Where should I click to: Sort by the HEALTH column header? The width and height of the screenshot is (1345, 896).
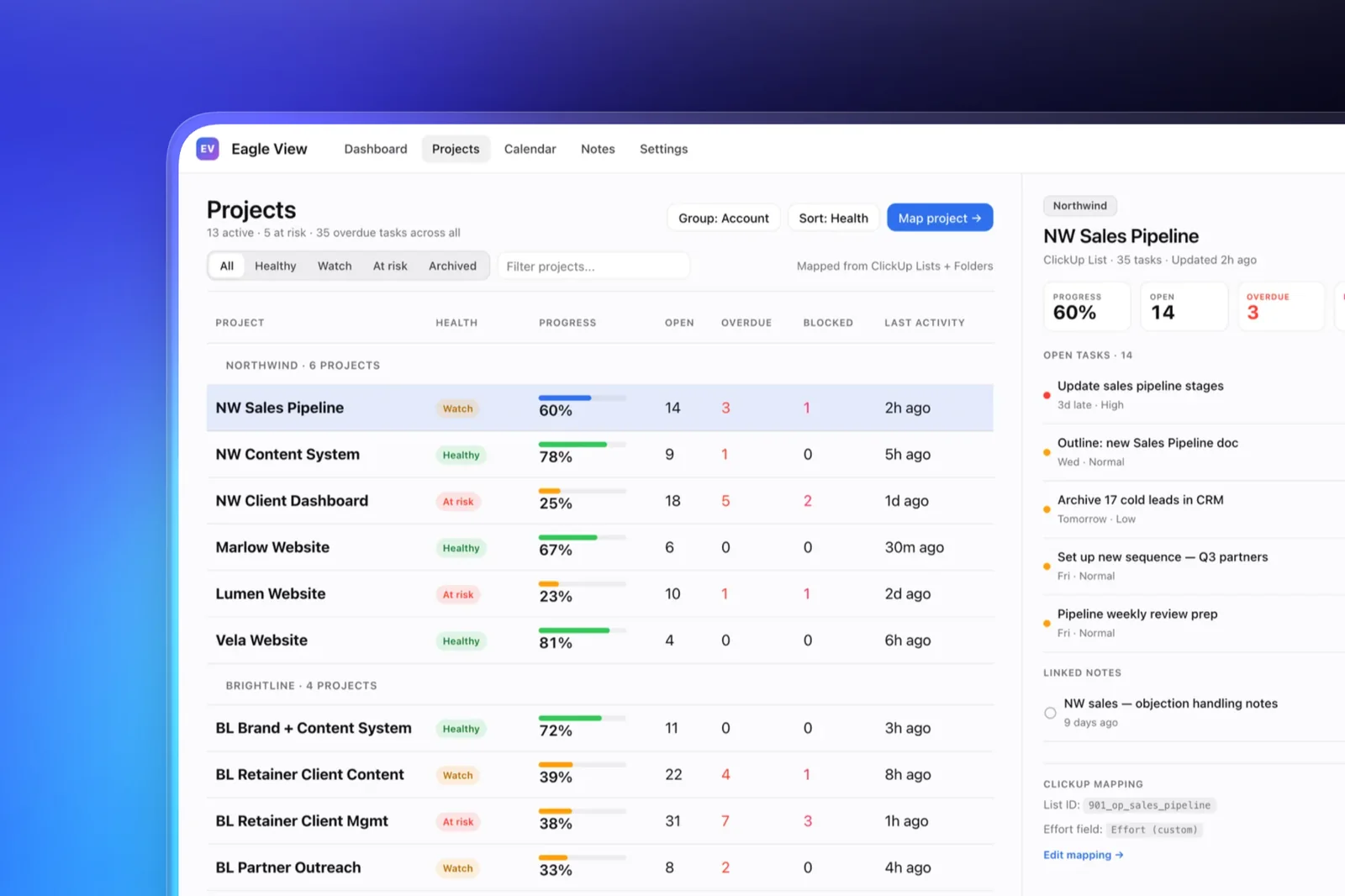(x=456, y=323)
